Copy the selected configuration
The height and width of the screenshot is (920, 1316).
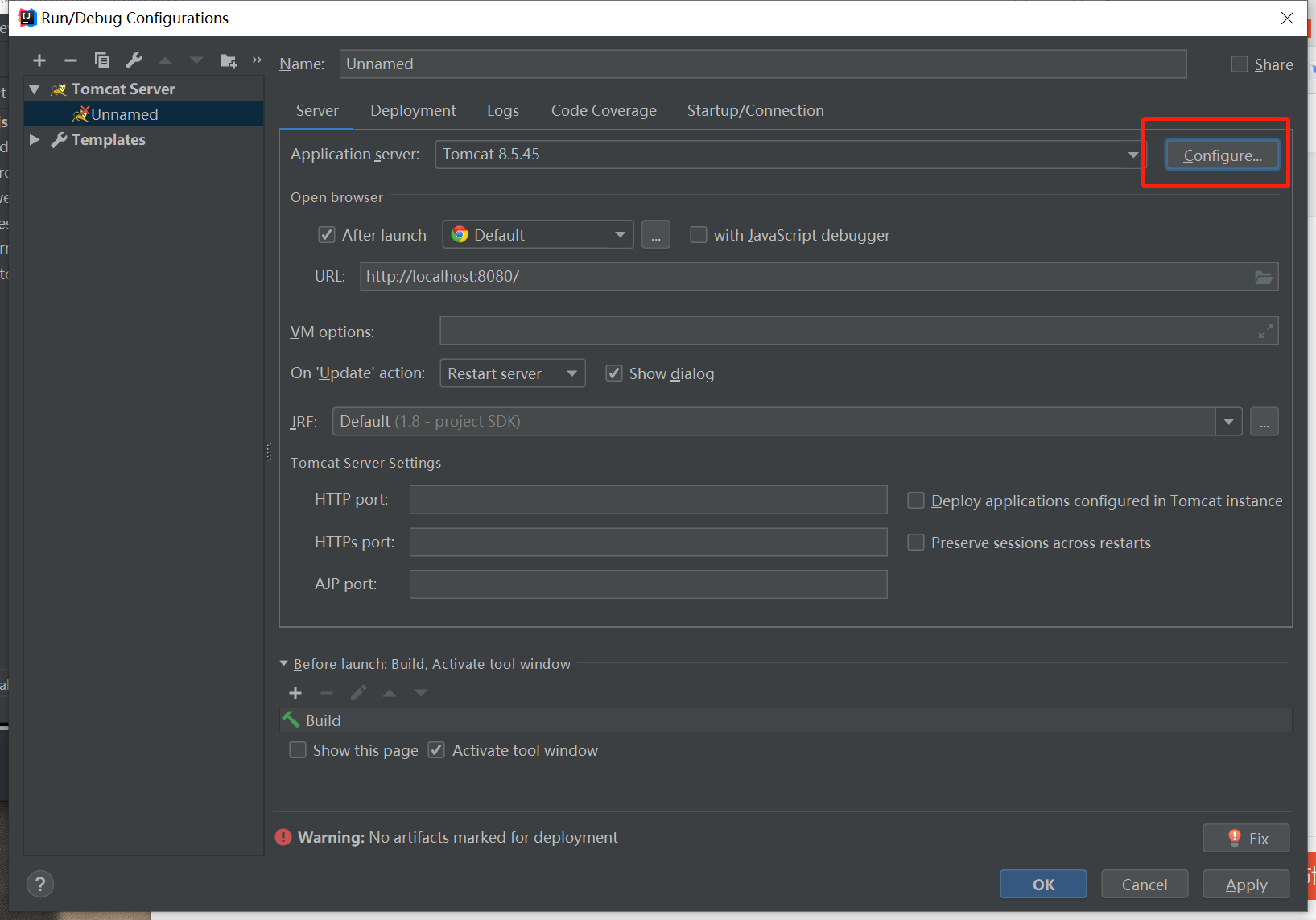(102, 60)
